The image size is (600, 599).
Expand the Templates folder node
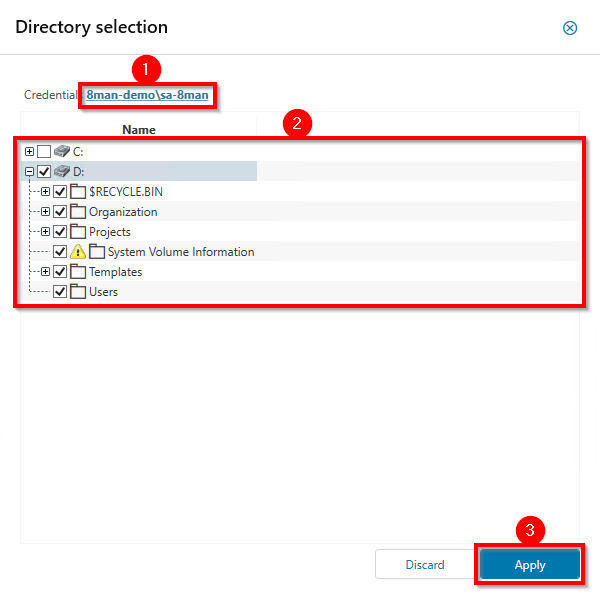point(45,272)
